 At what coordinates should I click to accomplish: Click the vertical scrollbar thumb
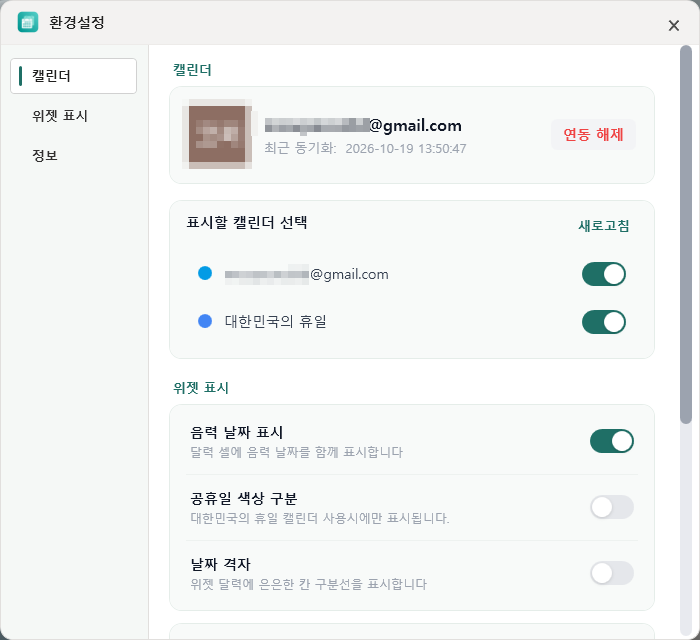[686, 234]
